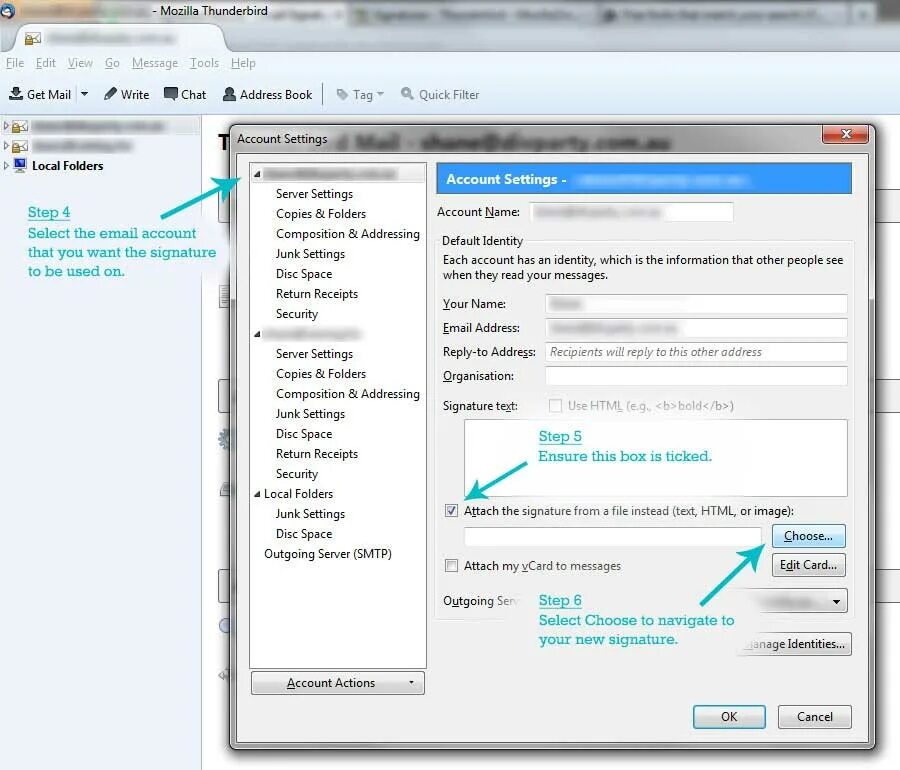
Task: Select second account's Copies & Folders
Action: pyautogui.click(x=321, y=374)
